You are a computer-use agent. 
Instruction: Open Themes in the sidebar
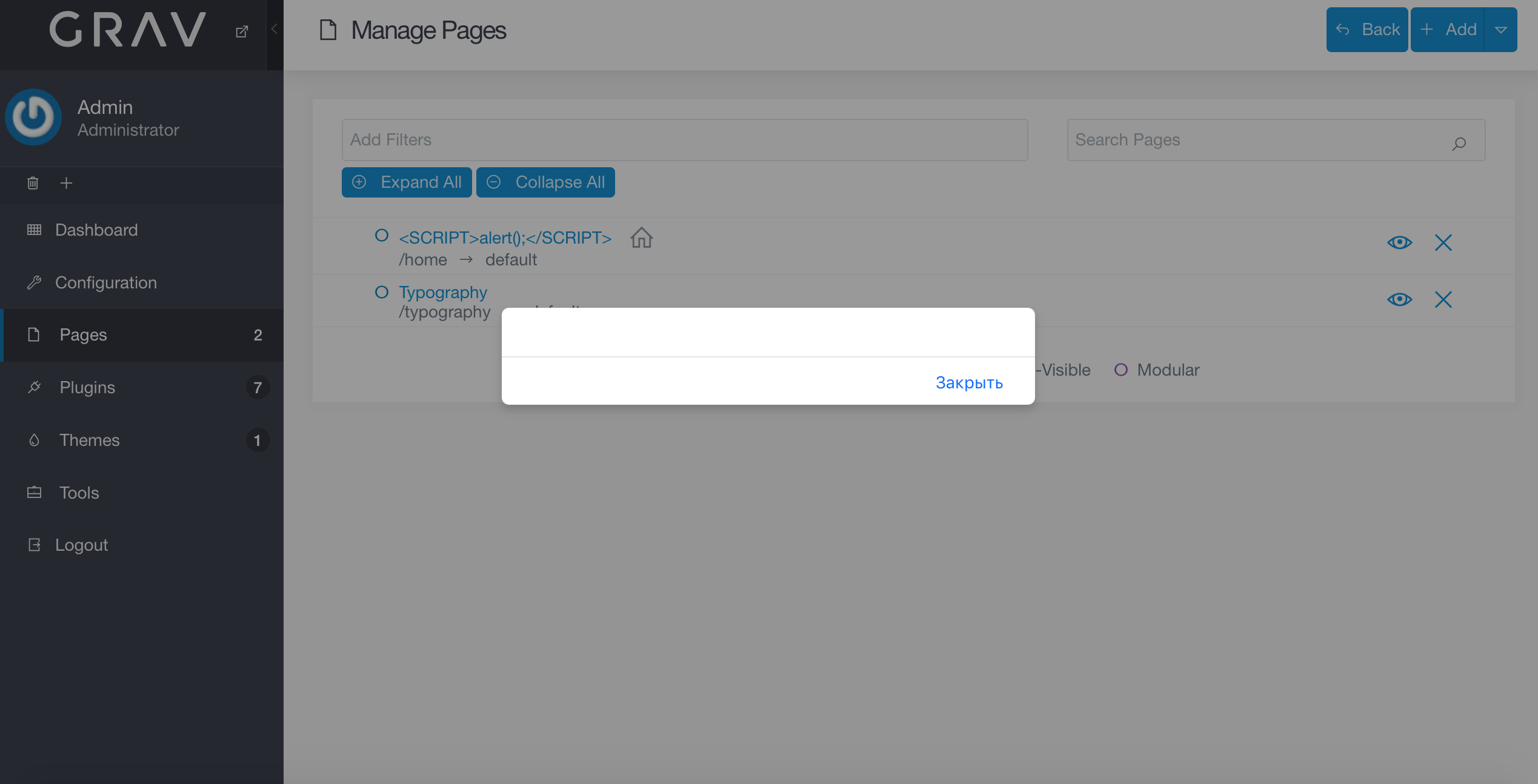[142, 440]
